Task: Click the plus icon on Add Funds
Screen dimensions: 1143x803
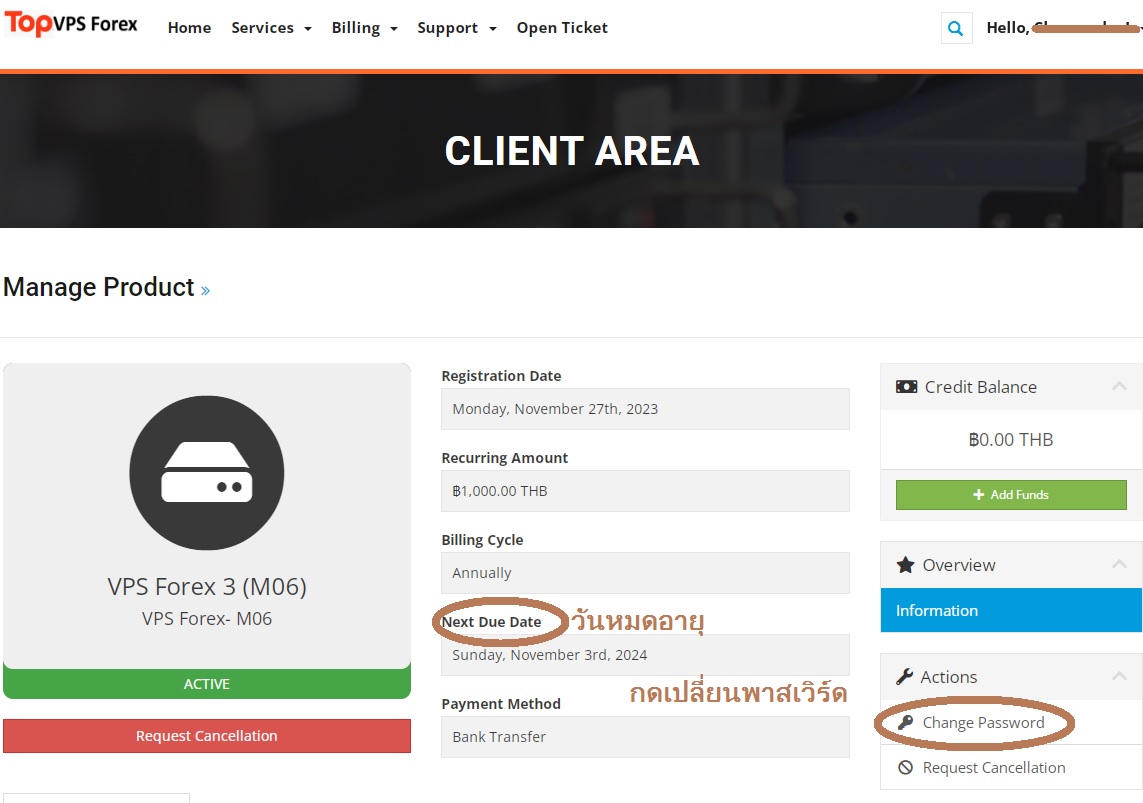Action: pos(978,495)
